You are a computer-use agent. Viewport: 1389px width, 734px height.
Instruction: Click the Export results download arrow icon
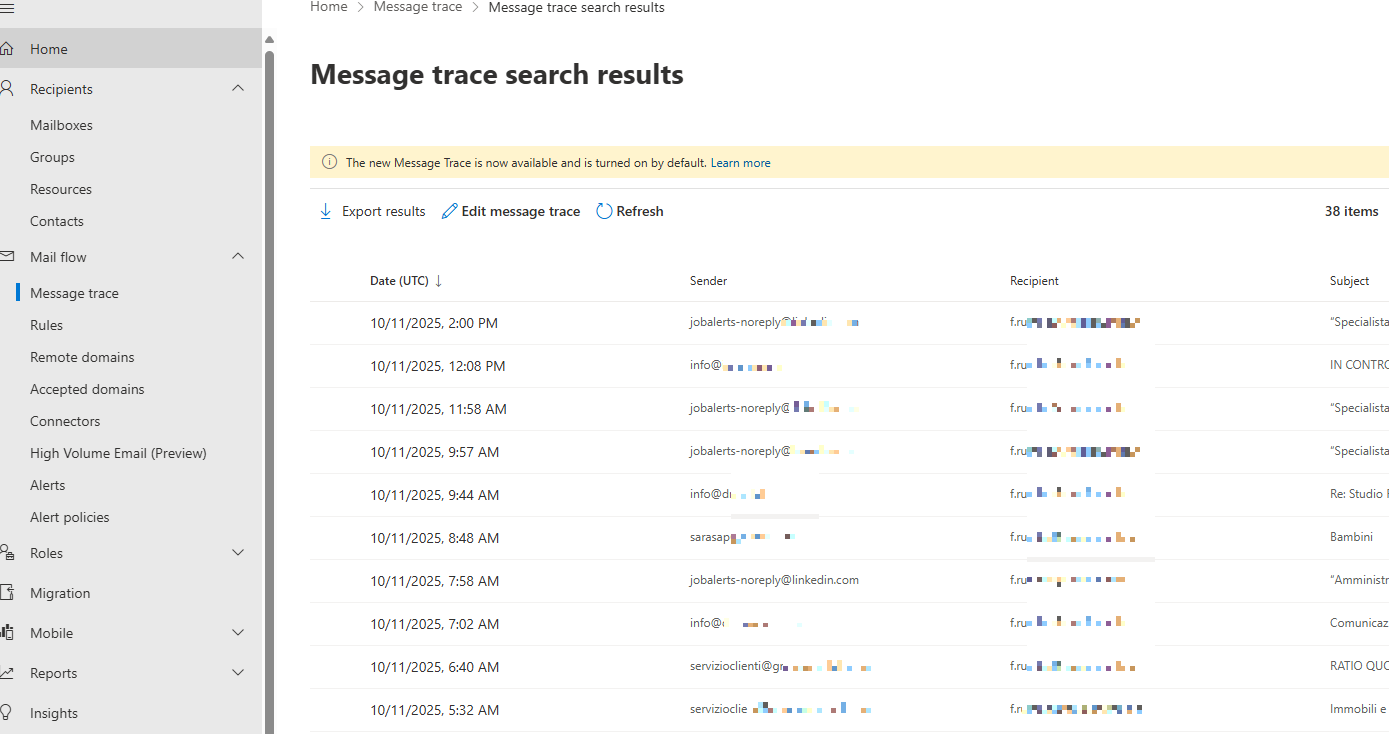pos(325,212)
